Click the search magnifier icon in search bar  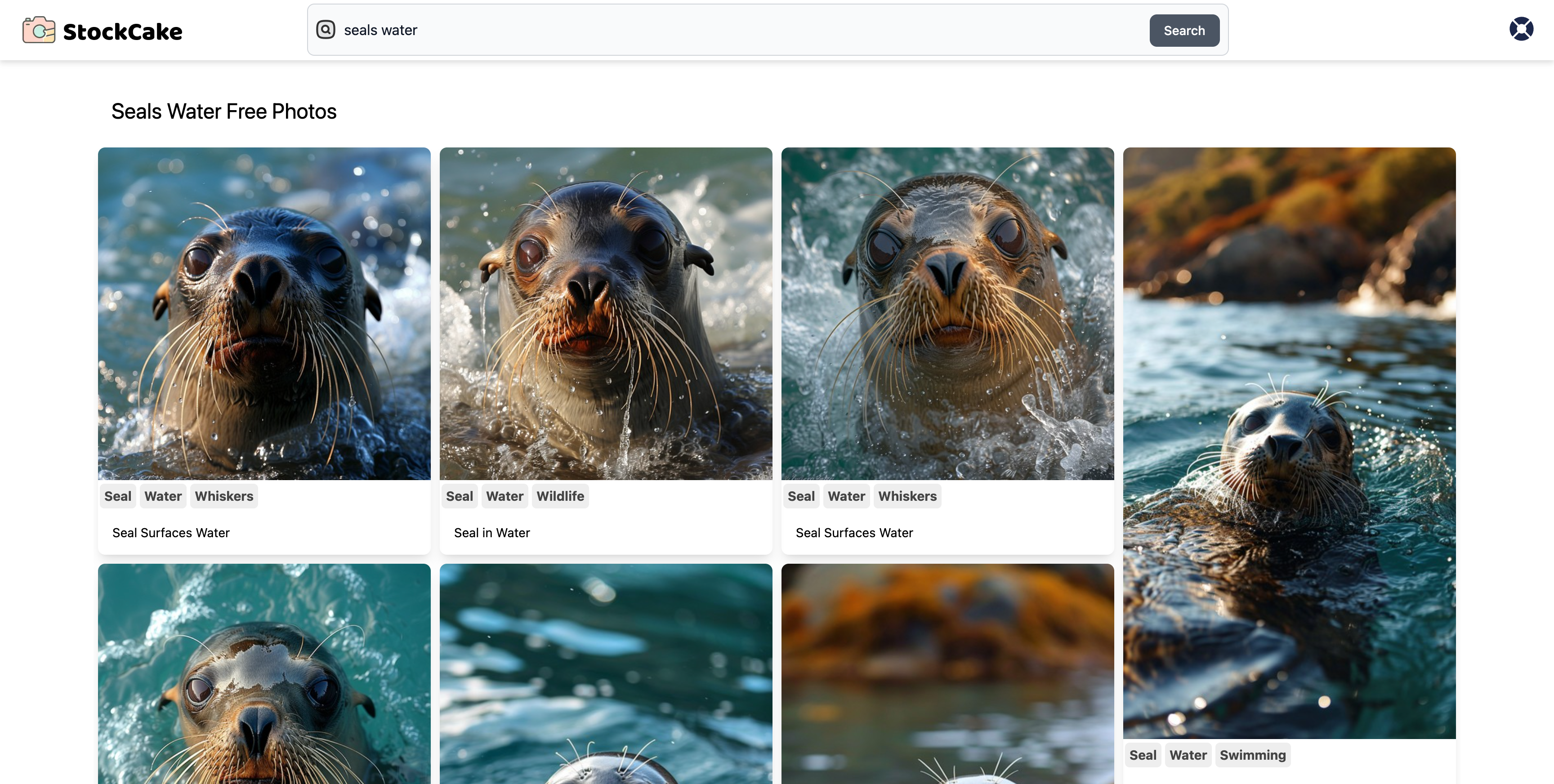[x=326, y=30]
